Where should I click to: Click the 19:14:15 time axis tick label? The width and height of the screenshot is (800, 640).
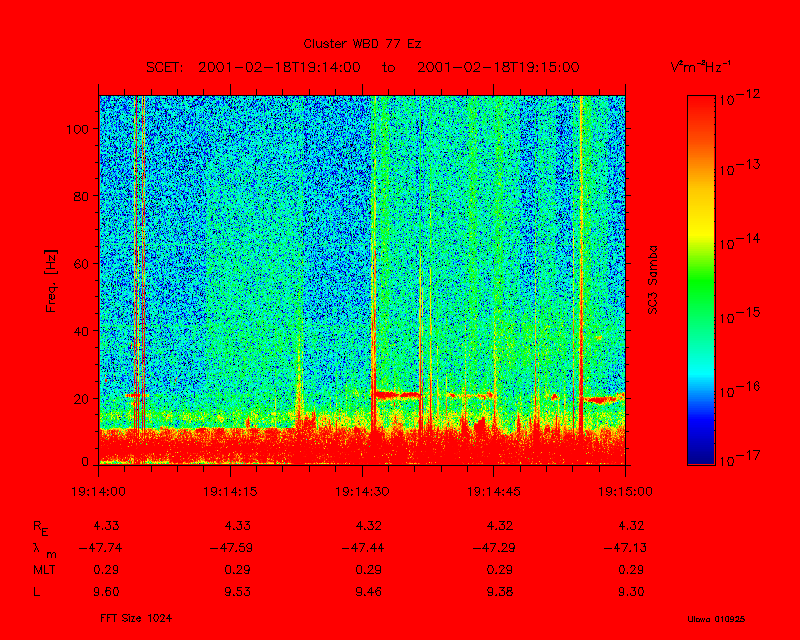coord(230,490)
